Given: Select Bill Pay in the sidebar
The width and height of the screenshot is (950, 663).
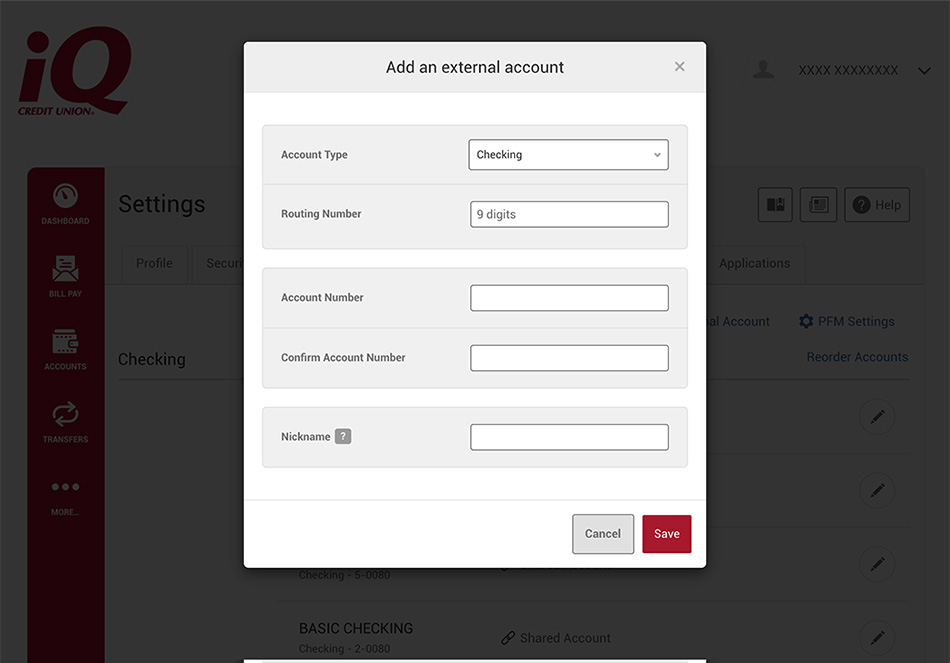Looking at the screenshot, I should point(65,276).
